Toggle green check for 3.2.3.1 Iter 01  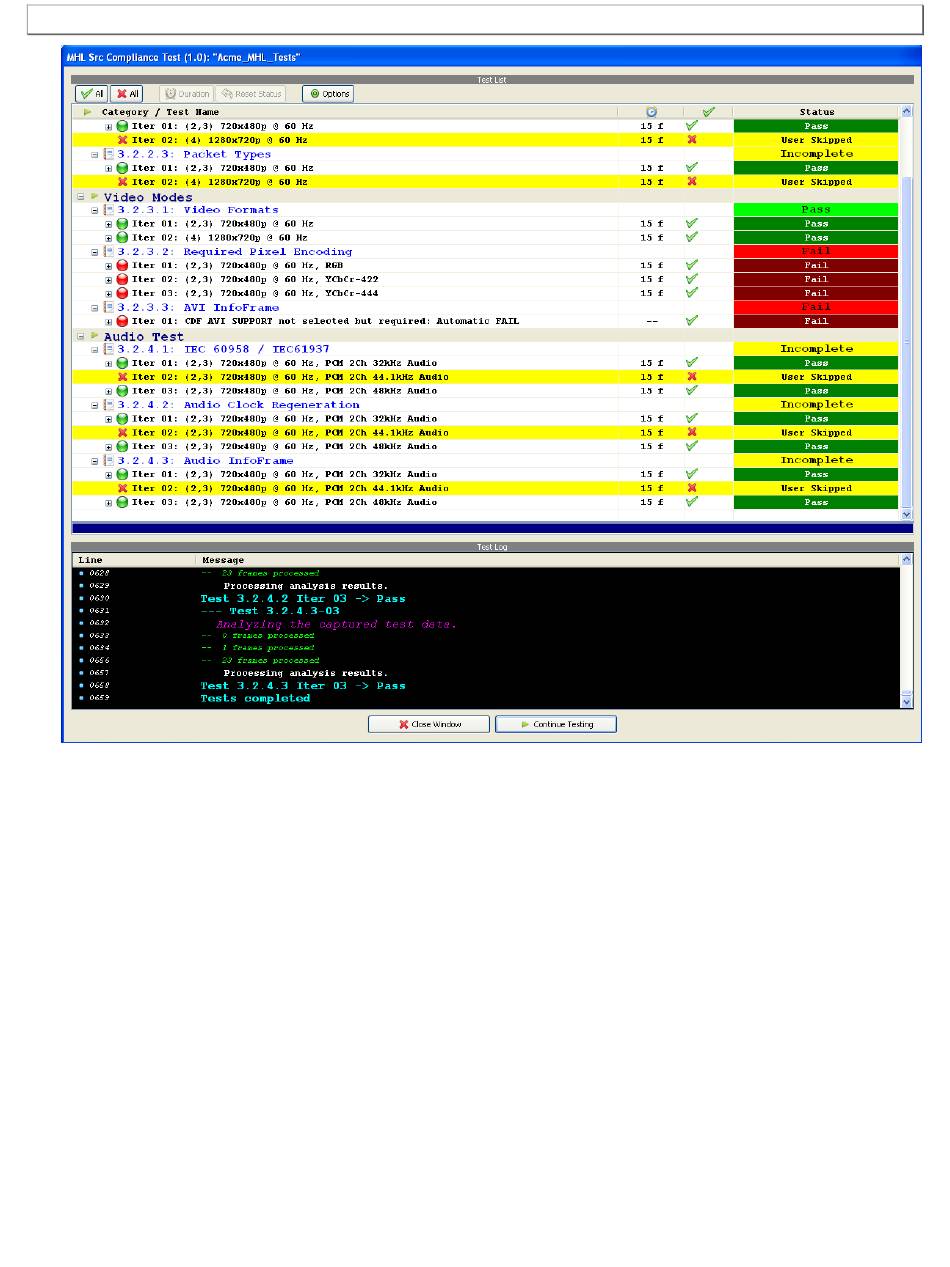coord(691,224)
